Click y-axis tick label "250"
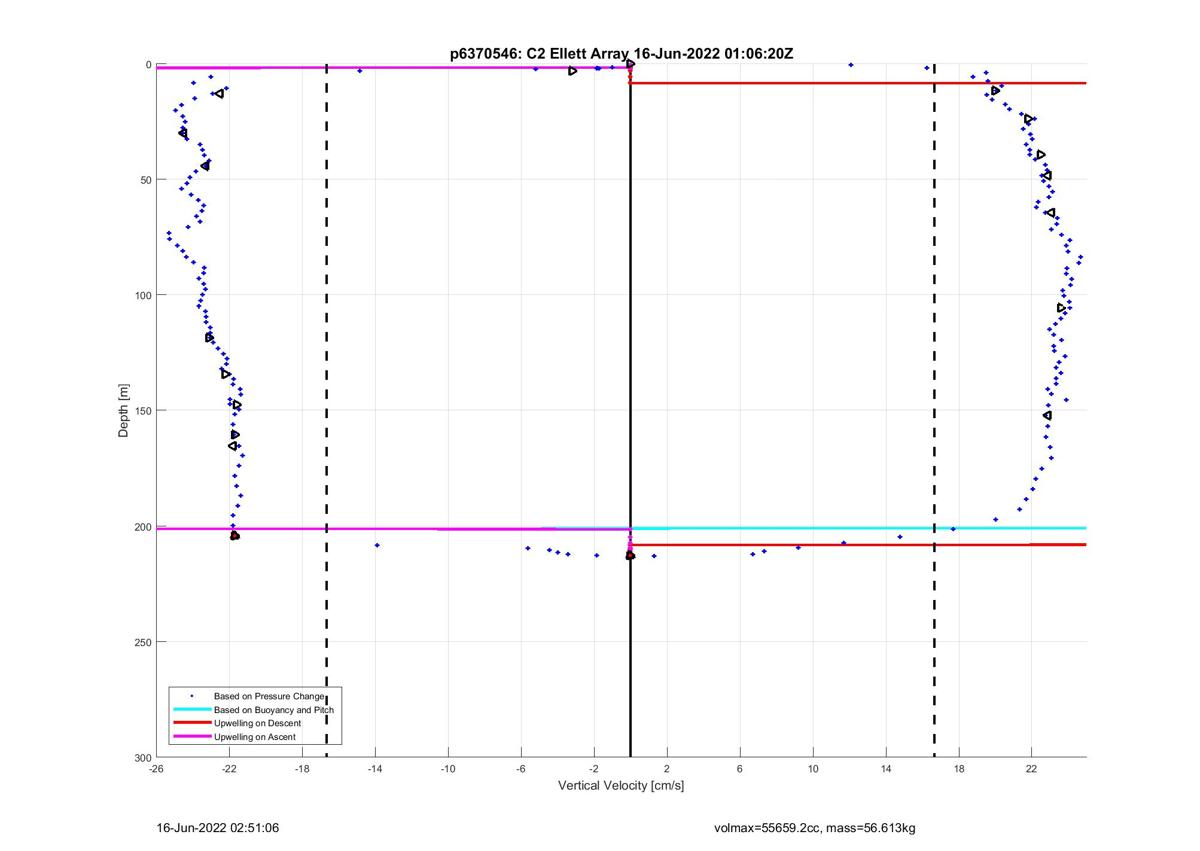This screenshot has height=851, width=1200. pyautogui.click(x=142, y=642)
